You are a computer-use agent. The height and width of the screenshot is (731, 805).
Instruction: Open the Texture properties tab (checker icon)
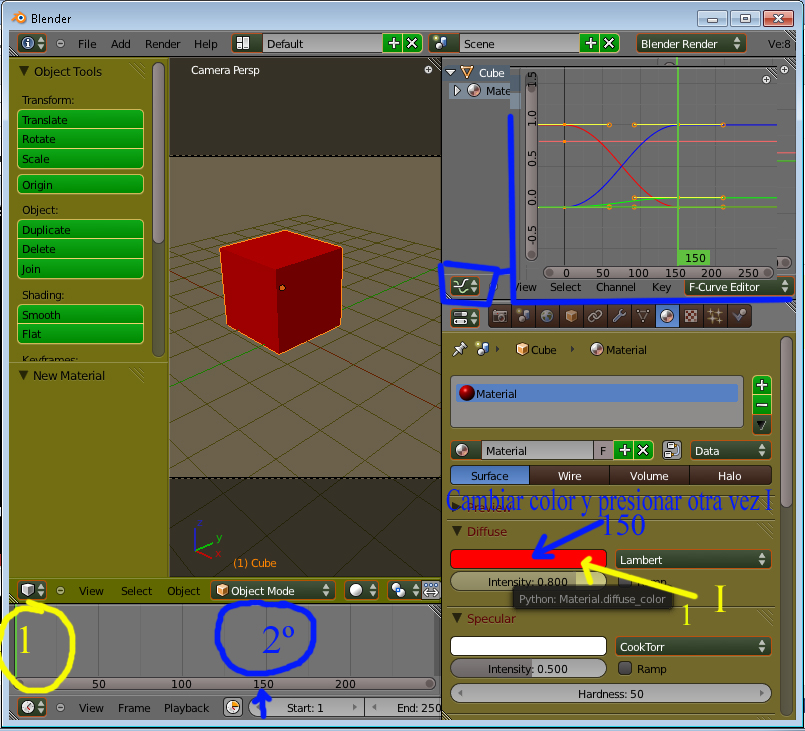click(691, 316)
